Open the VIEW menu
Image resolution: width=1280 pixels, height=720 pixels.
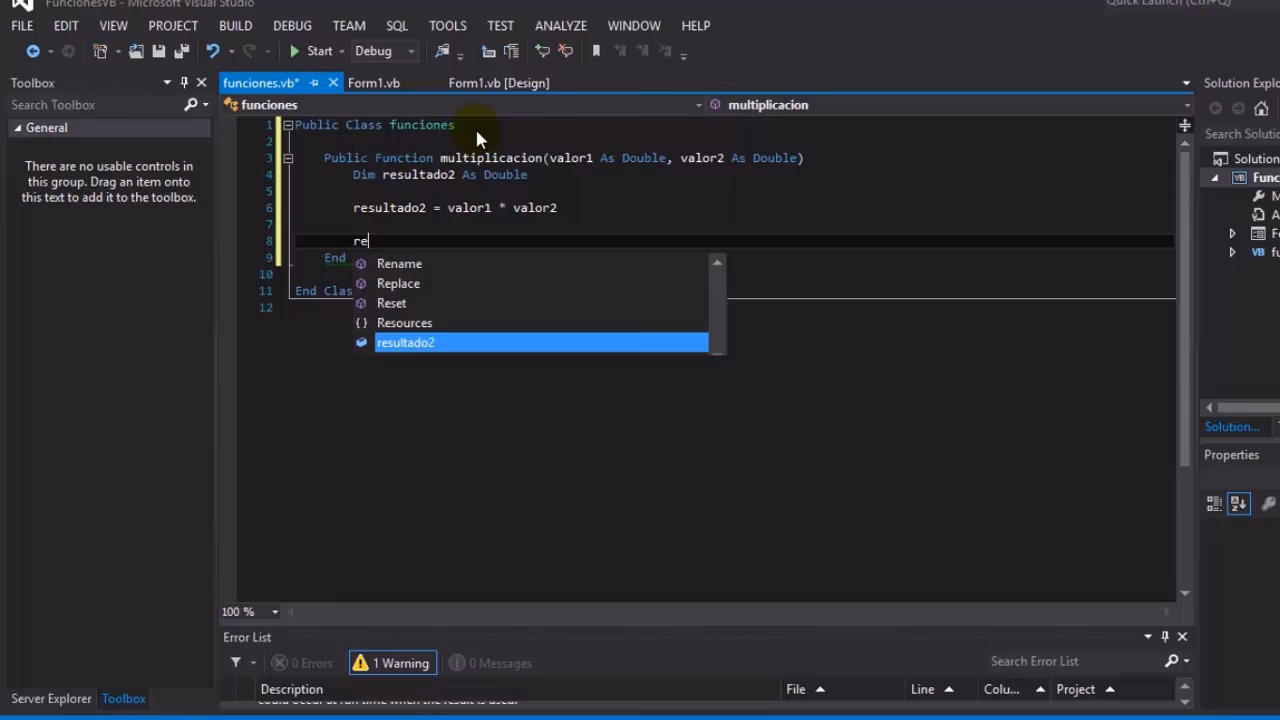coord(113,25)
